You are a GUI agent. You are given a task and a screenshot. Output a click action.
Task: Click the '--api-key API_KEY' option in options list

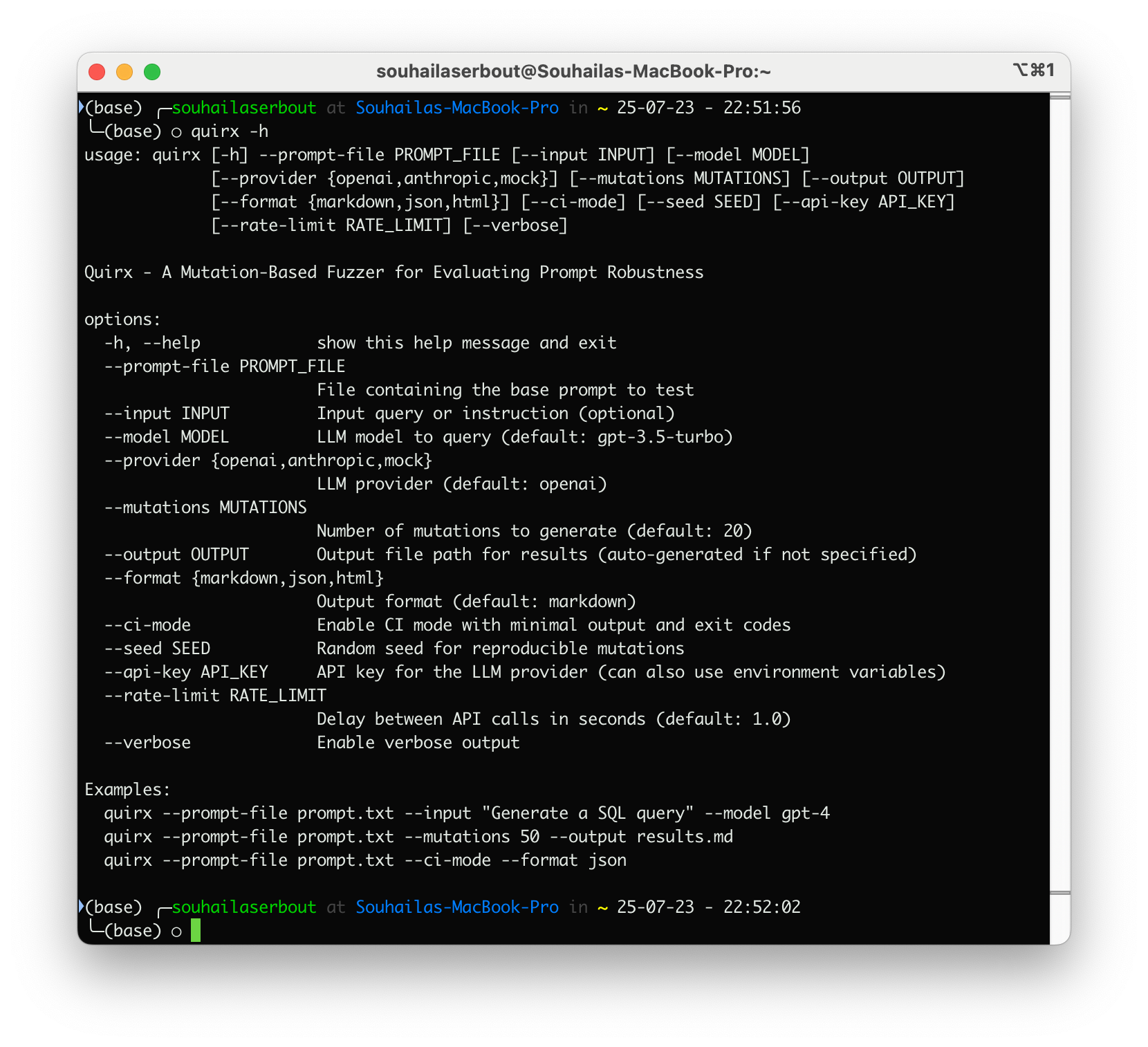pyautogui.click(x=186, y=672)
